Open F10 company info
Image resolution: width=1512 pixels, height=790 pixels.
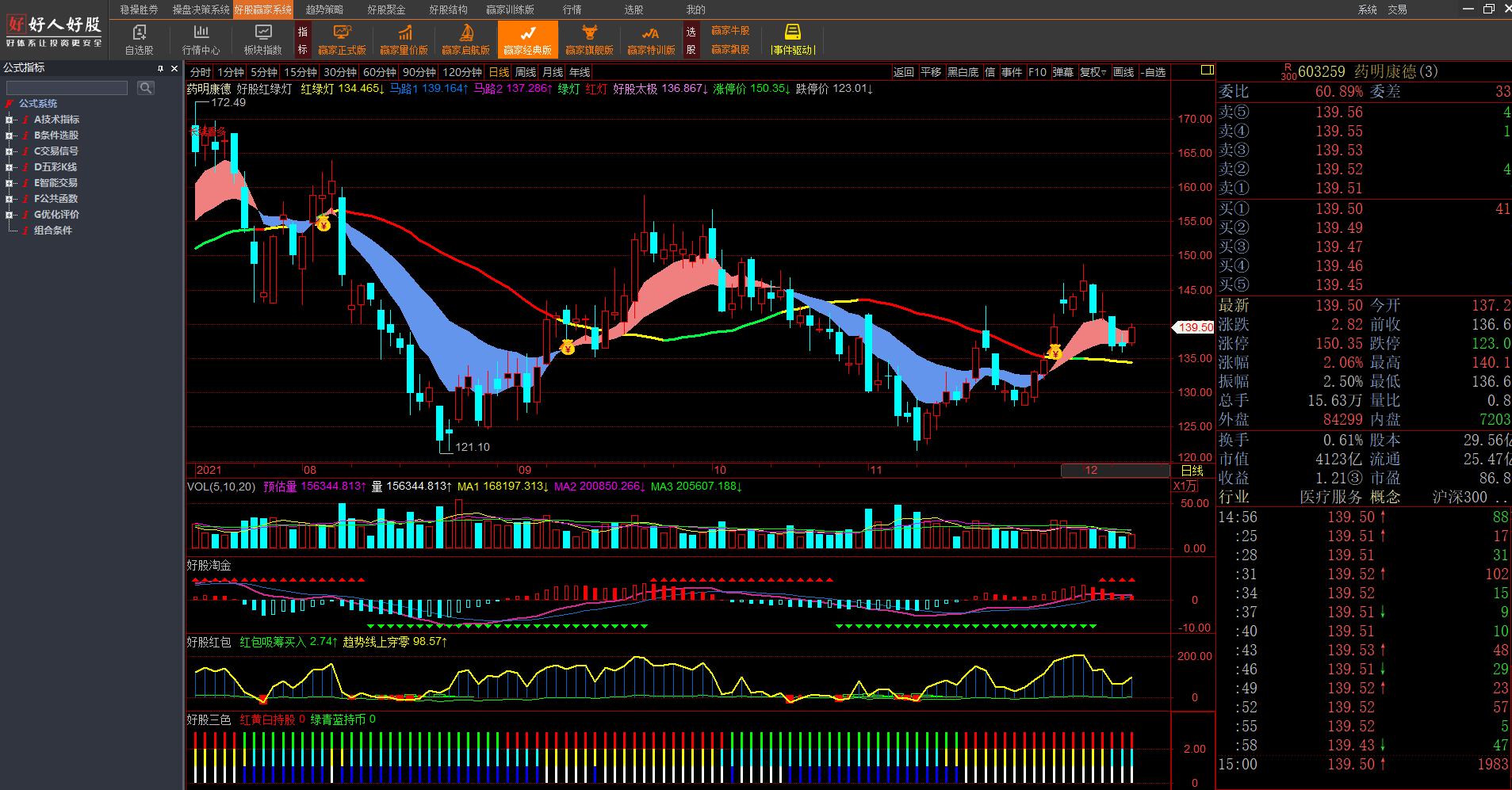coord(1037,72)
